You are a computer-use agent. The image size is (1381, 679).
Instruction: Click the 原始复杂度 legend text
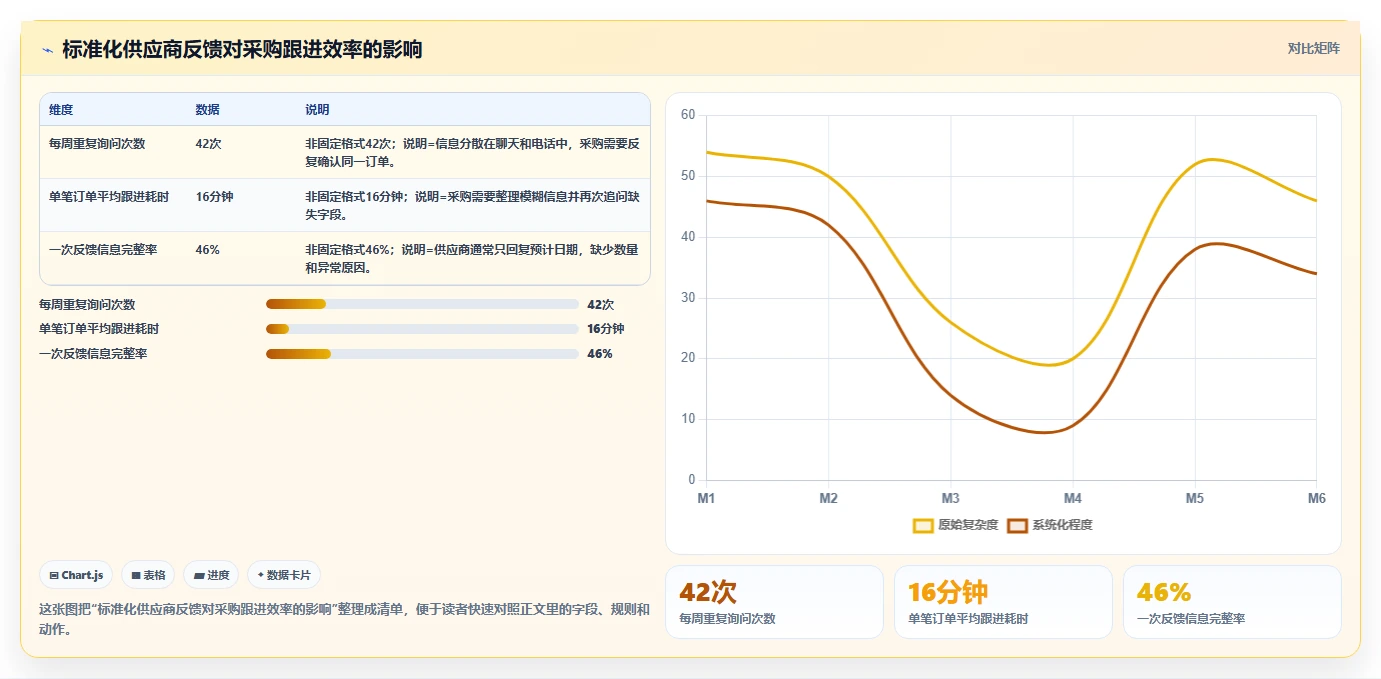(968, 525)
